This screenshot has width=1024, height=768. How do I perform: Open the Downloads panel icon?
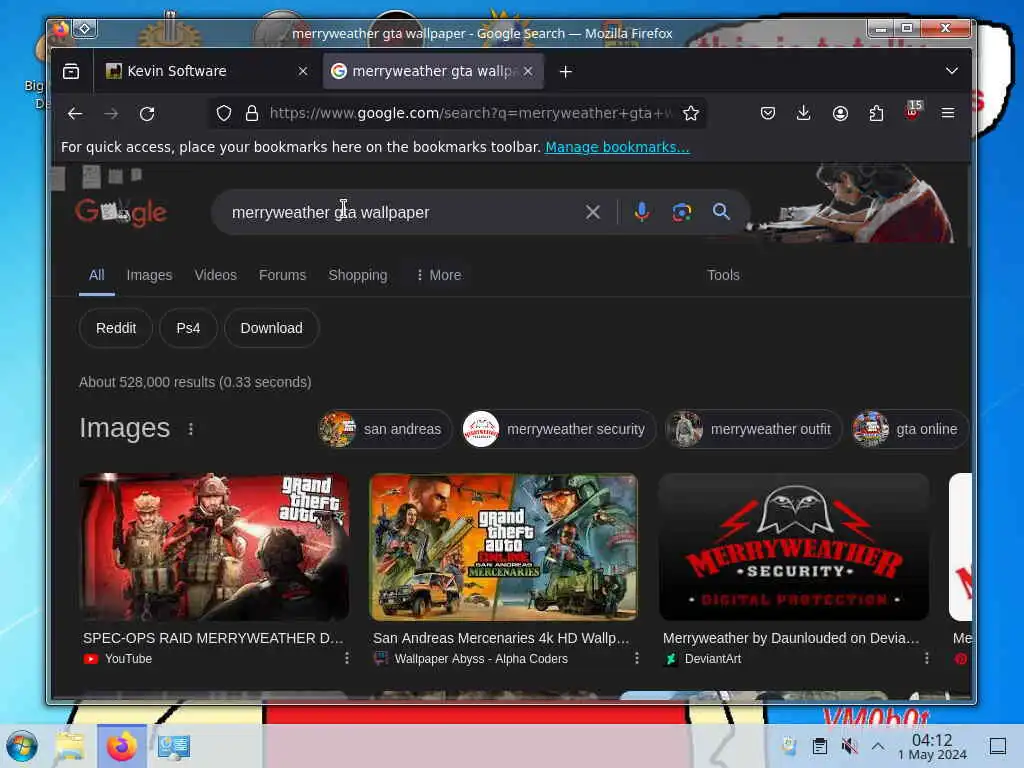[804, 114]
